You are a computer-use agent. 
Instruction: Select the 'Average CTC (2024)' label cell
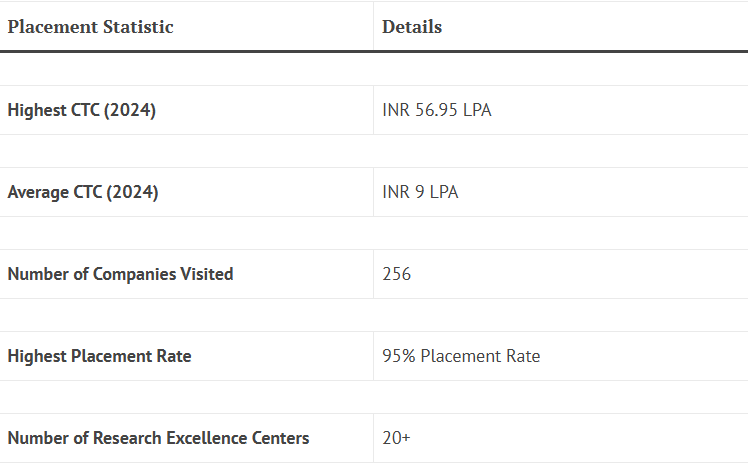(82, 192)
